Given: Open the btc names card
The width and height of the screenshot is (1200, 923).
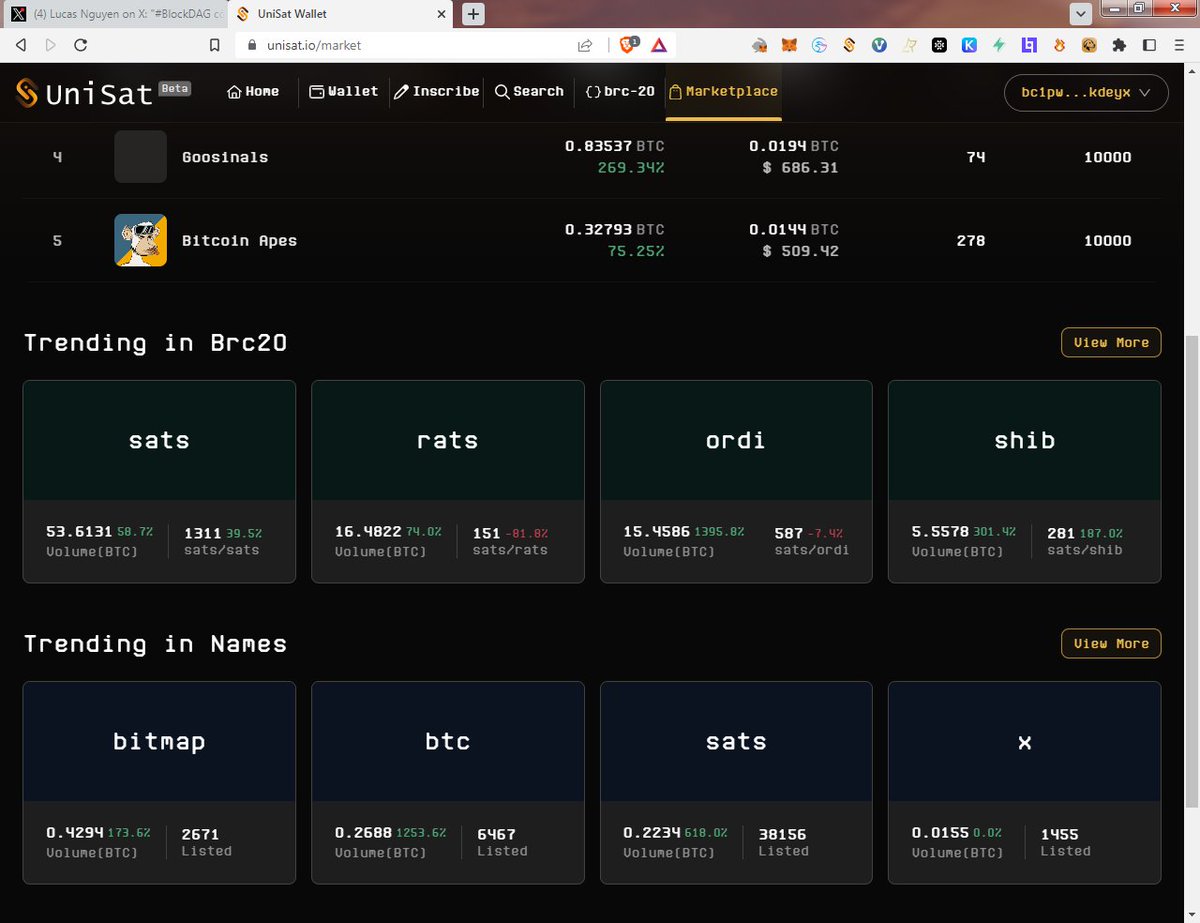Looking at the screenshot, I should (448, 783).
